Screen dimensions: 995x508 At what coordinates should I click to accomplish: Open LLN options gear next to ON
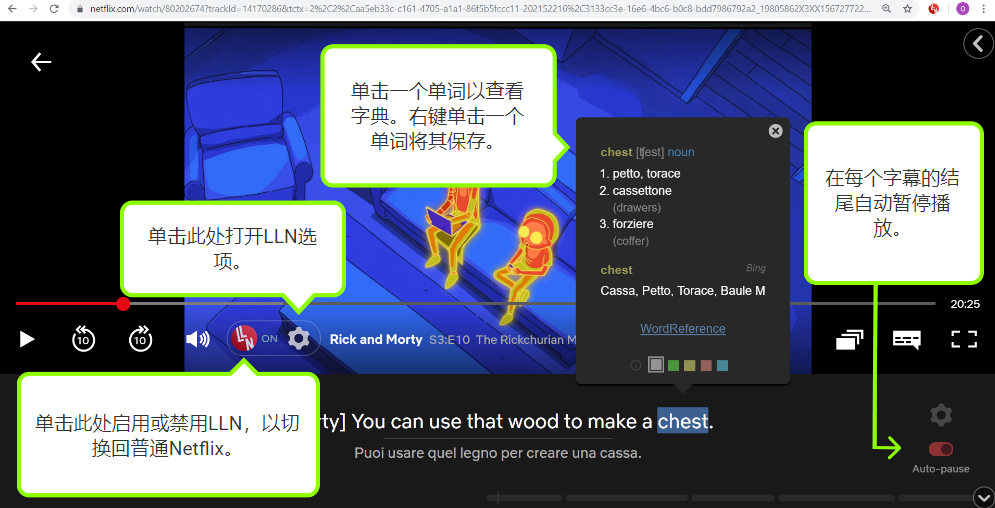tap(299, 339)
